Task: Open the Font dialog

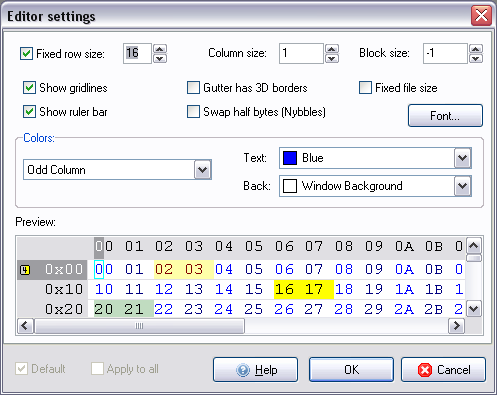Action: [x=445, y=116]
